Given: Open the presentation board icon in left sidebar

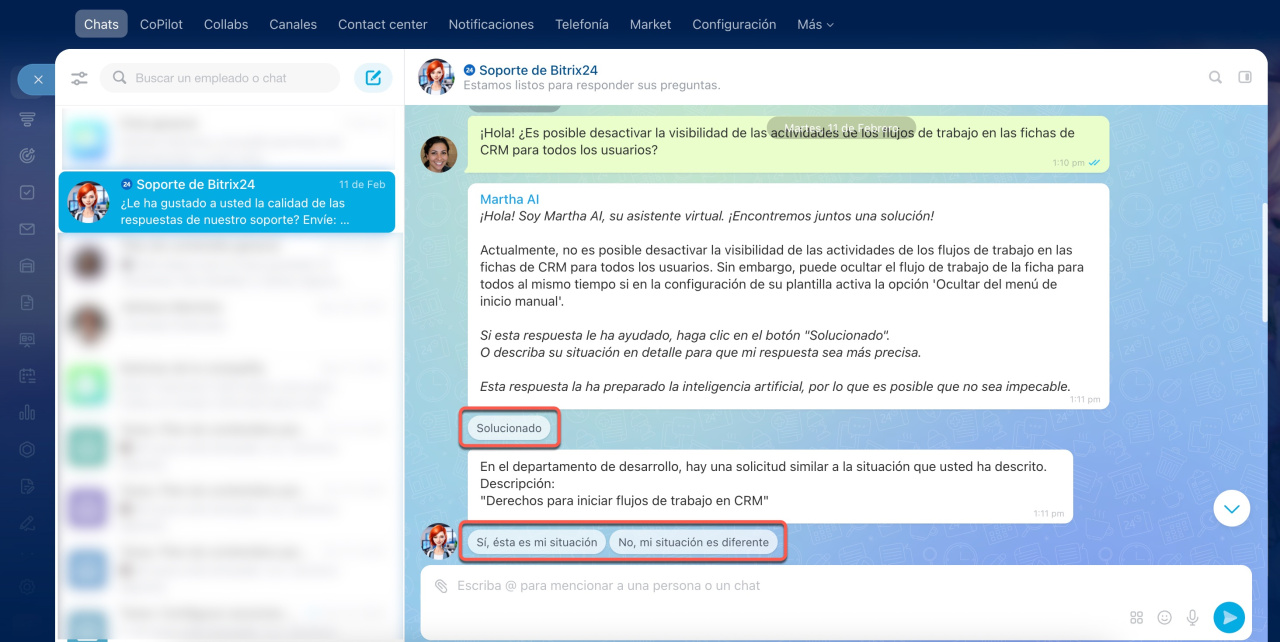Looking at the screenshot, I should click(27, 340).
